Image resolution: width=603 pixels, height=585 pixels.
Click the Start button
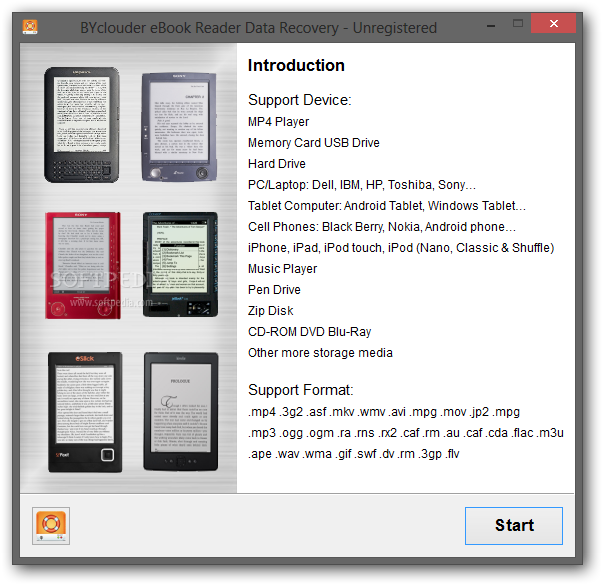click(x=513, y=525)
